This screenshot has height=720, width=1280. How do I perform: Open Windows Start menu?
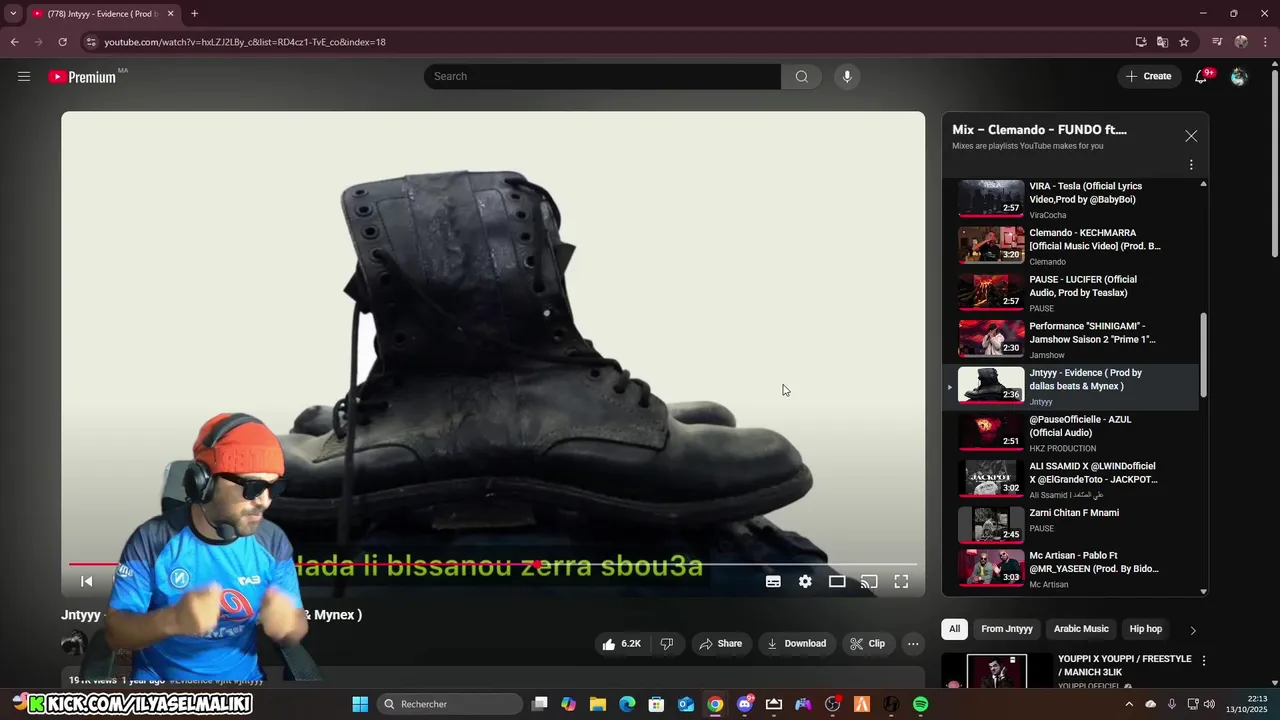click(x=360, y=704)
